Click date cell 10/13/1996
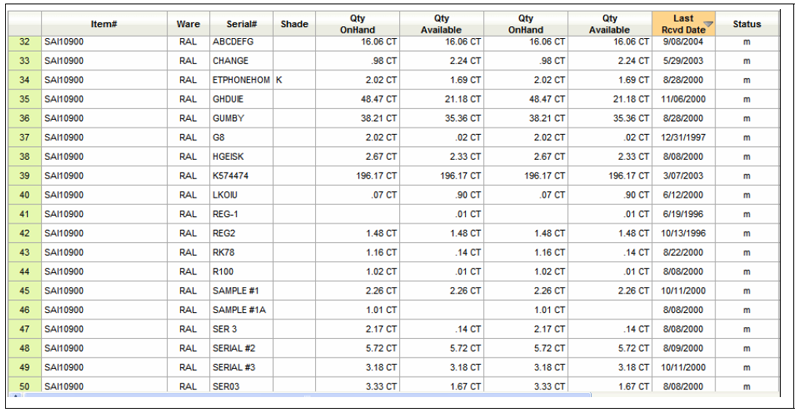Viewport: 800px width, 410px height. coord(684,233)
